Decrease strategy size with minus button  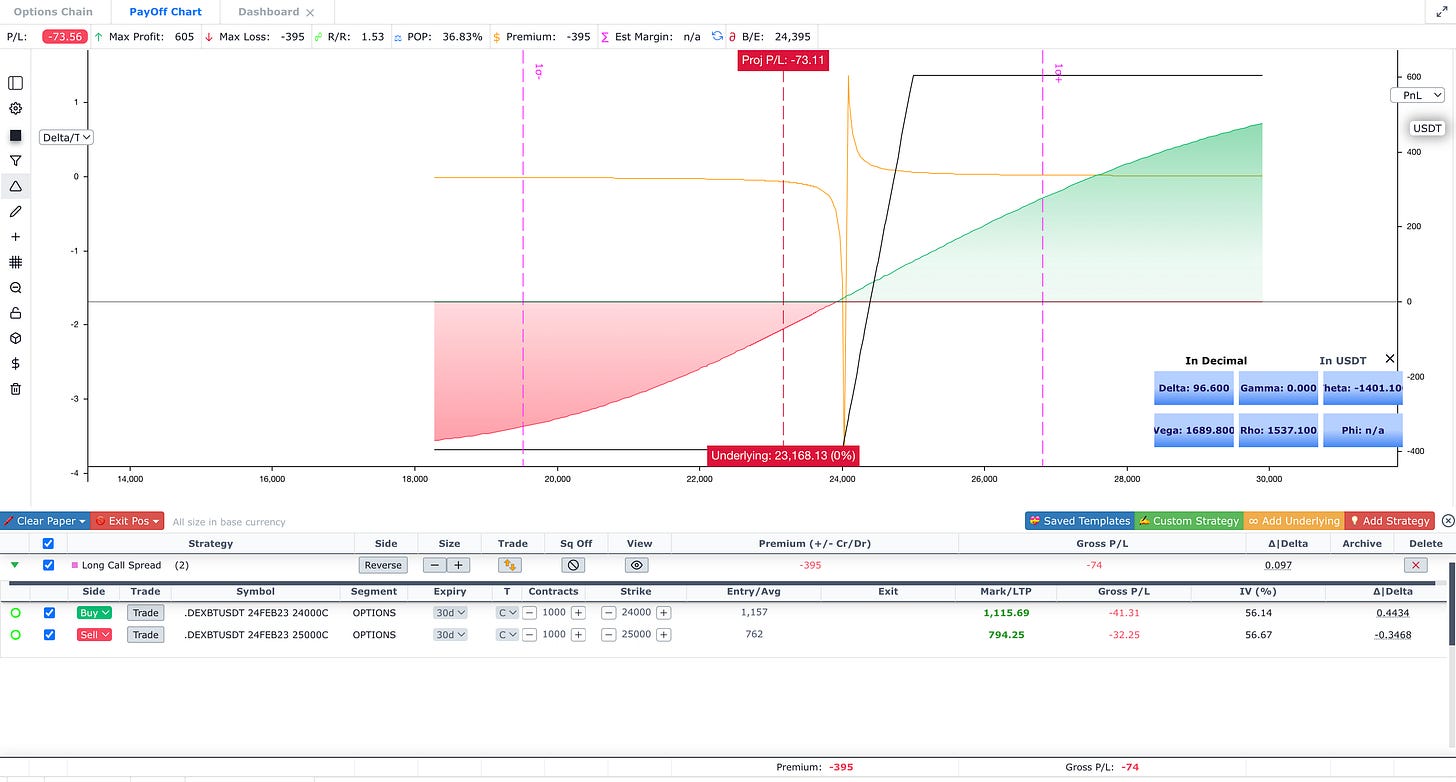click(435, 565)
